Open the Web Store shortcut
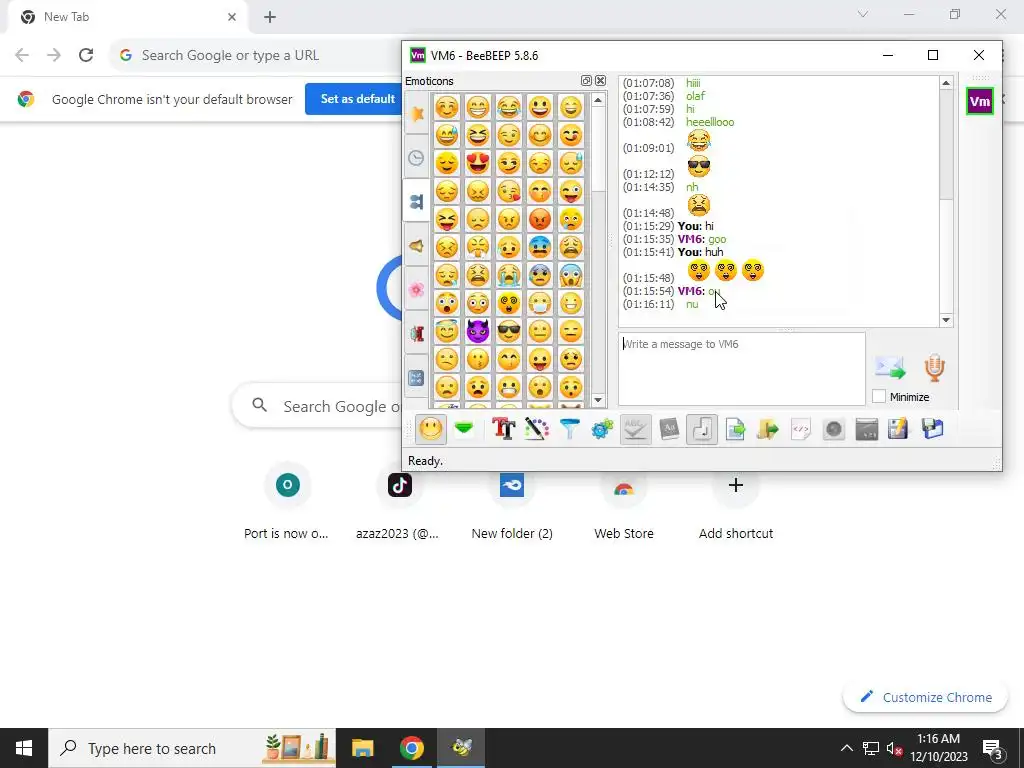 (624, 503)
